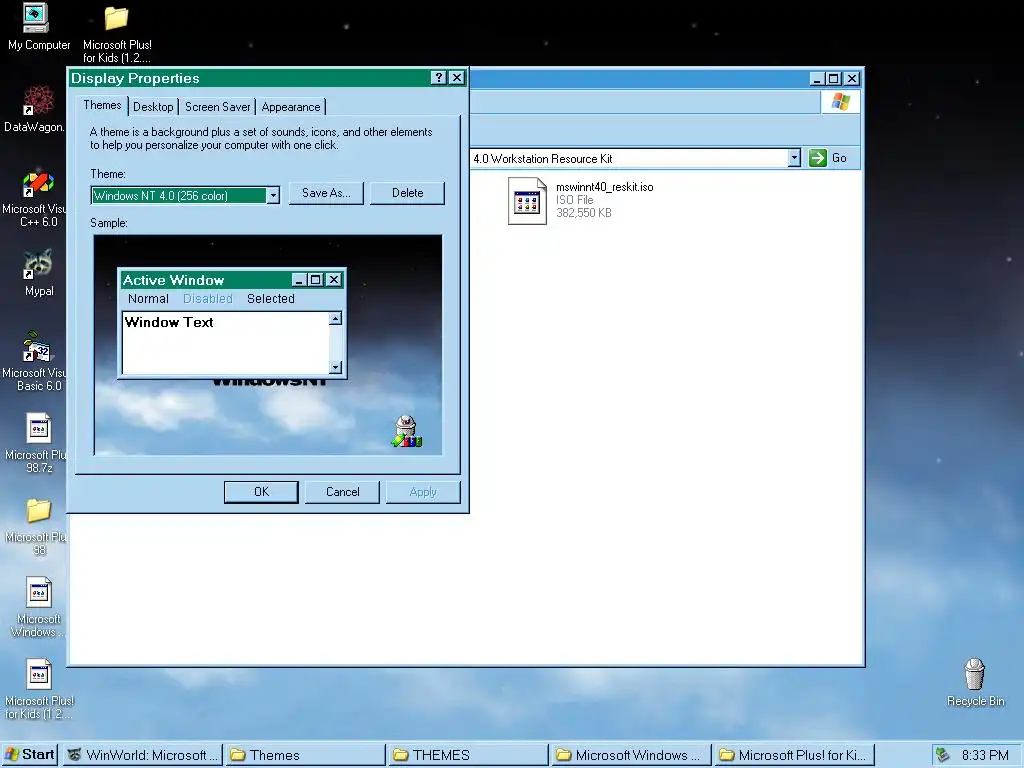Switch to the Appearance tab
Viewport: 1024px width, 768px height.
tap(291, 107)
